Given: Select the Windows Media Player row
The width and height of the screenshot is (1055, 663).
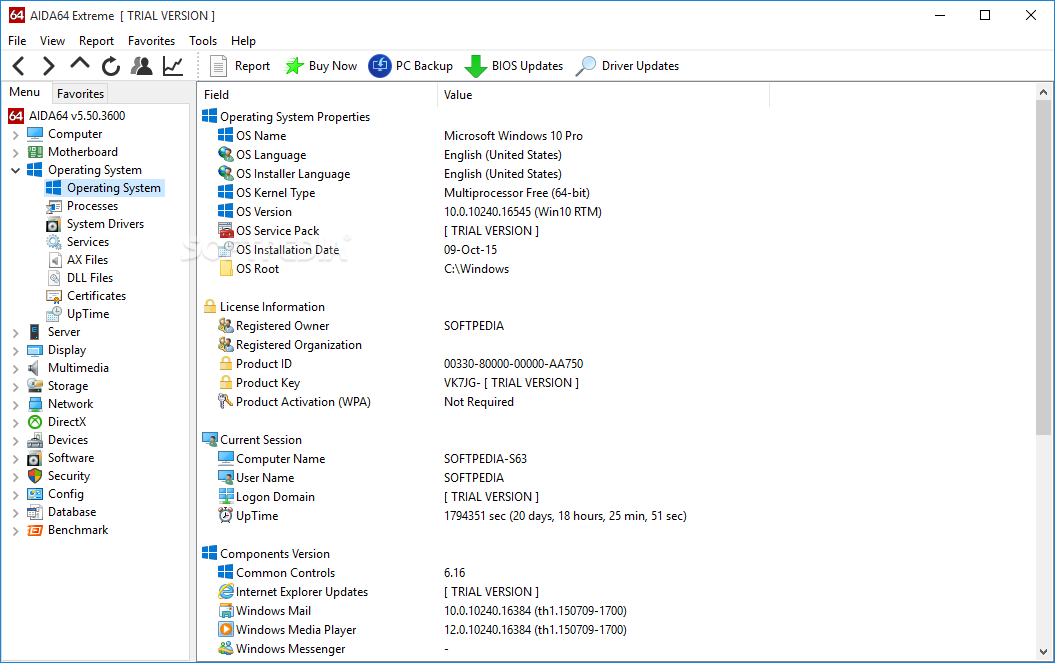Looking at the screenshot, I should point(482,630).
